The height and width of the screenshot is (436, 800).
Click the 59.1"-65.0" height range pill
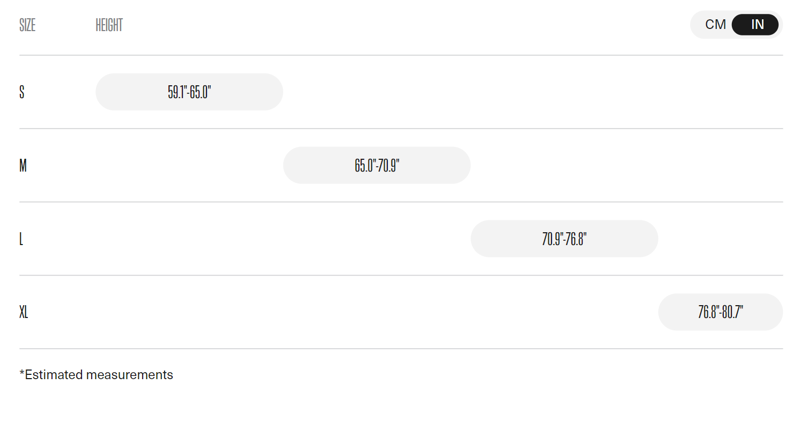click(x=189, y=92)
